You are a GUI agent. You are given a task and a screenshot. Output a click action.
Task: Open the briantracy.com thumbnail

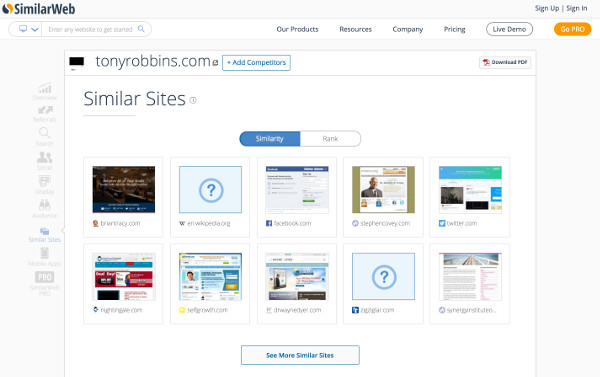point(124,189)
